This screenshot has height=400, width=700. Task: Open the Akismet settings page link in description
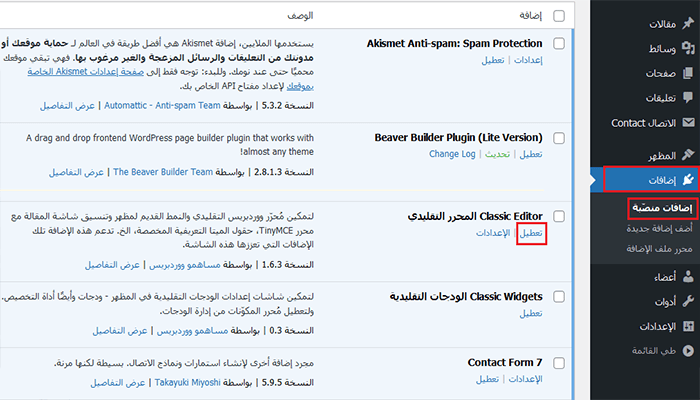(85, 72)
